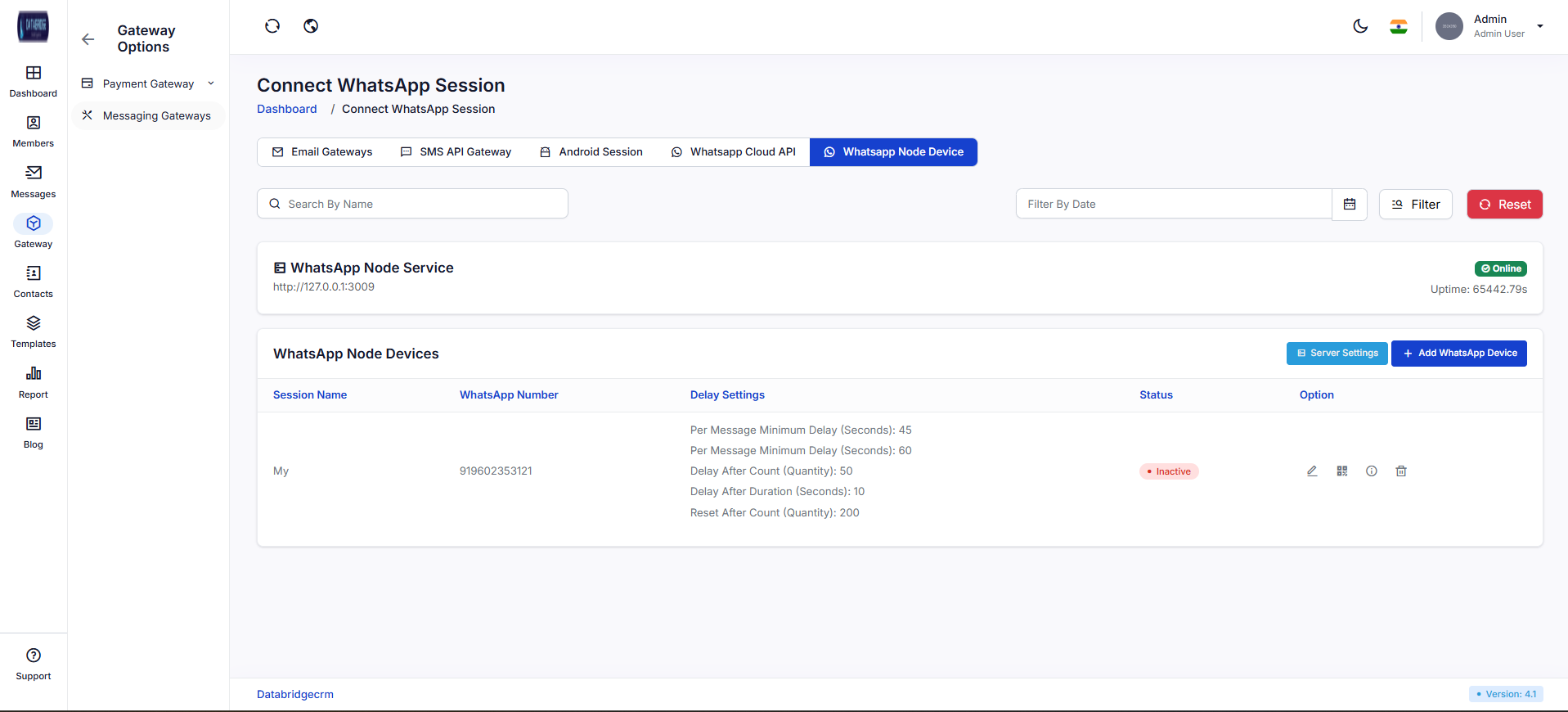Click the red Reset button
The image size is (1568, 712).
pyautogui.click(x=1504, y=205)
